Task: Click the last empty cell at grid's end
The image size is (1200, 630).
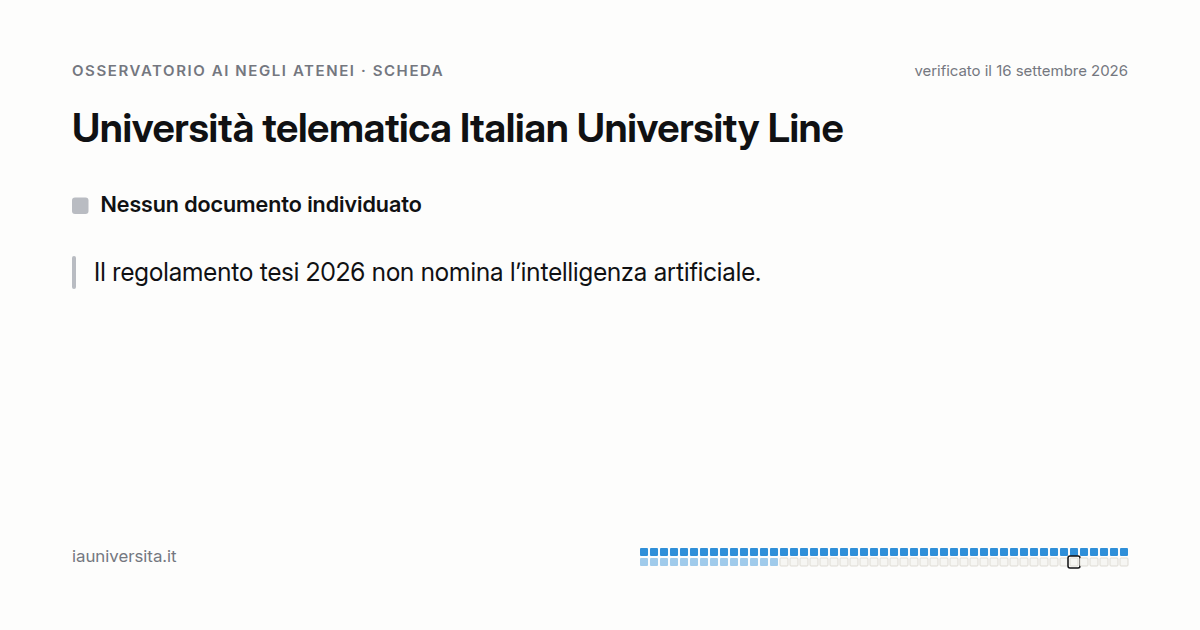Action: pos(1124,562)
